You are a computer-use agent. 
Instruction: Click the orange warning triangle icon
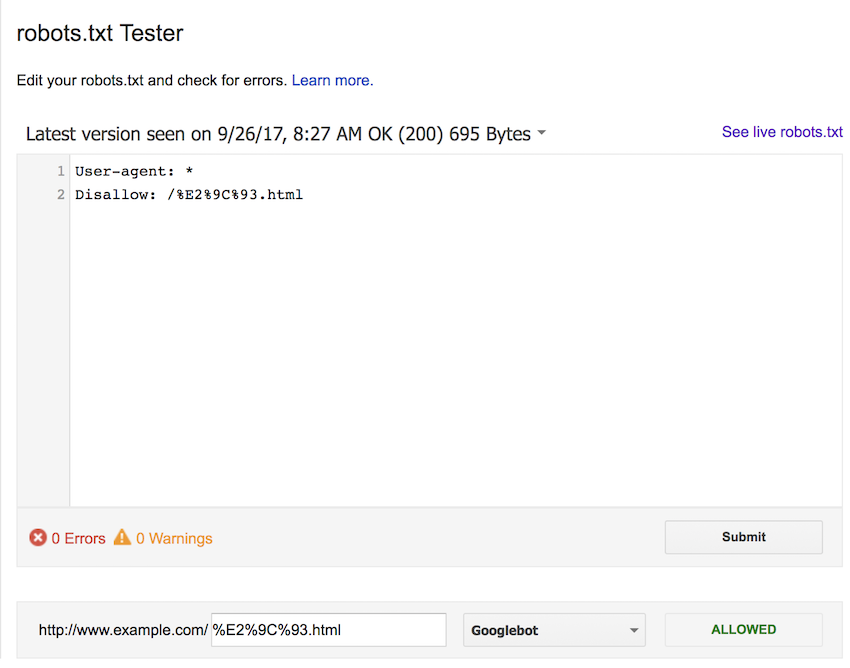(x=122, y=538)
